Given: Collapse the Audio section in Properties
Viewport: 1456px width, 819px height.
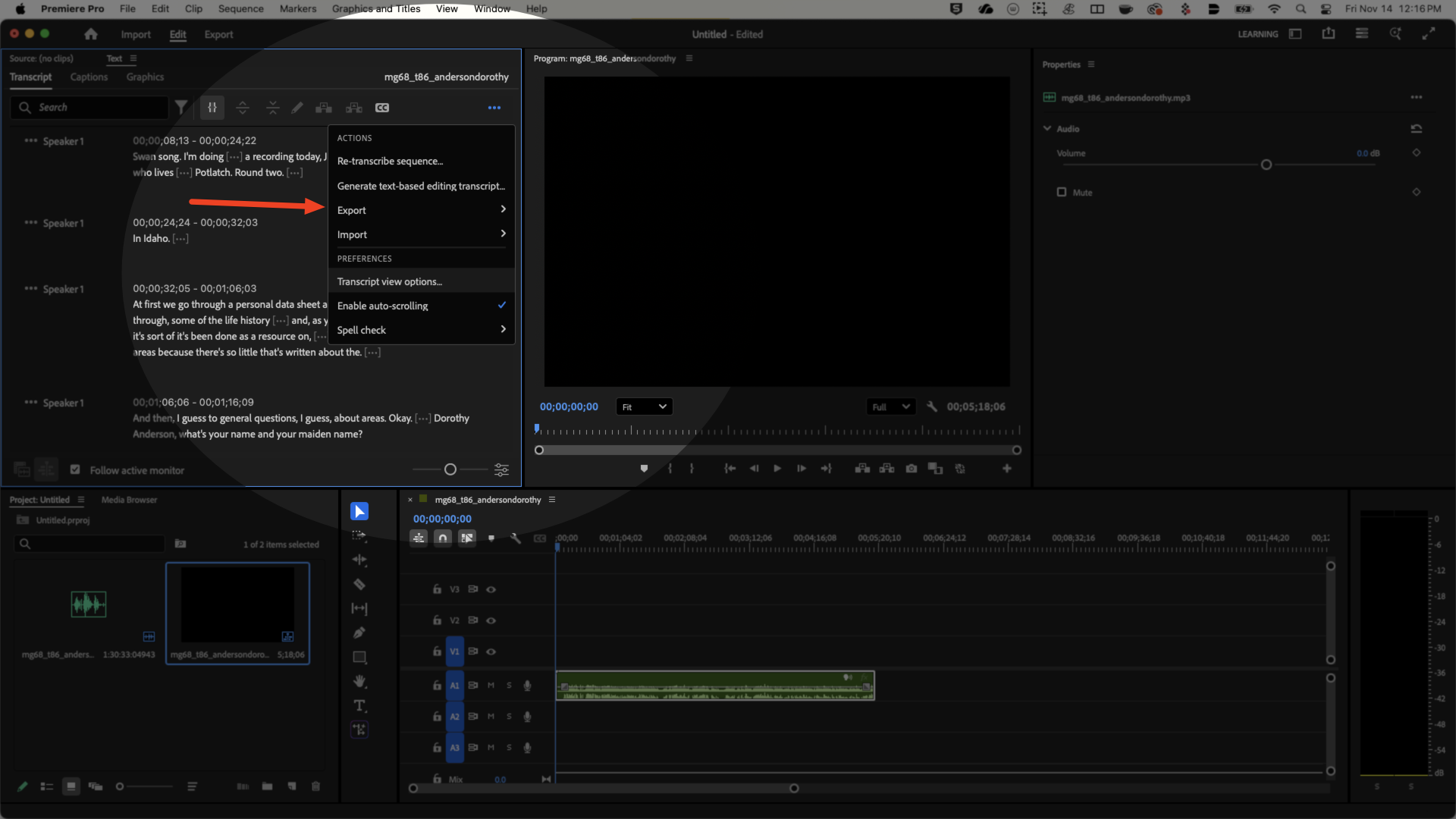Looking at the screenshot, I should 1047,129.
